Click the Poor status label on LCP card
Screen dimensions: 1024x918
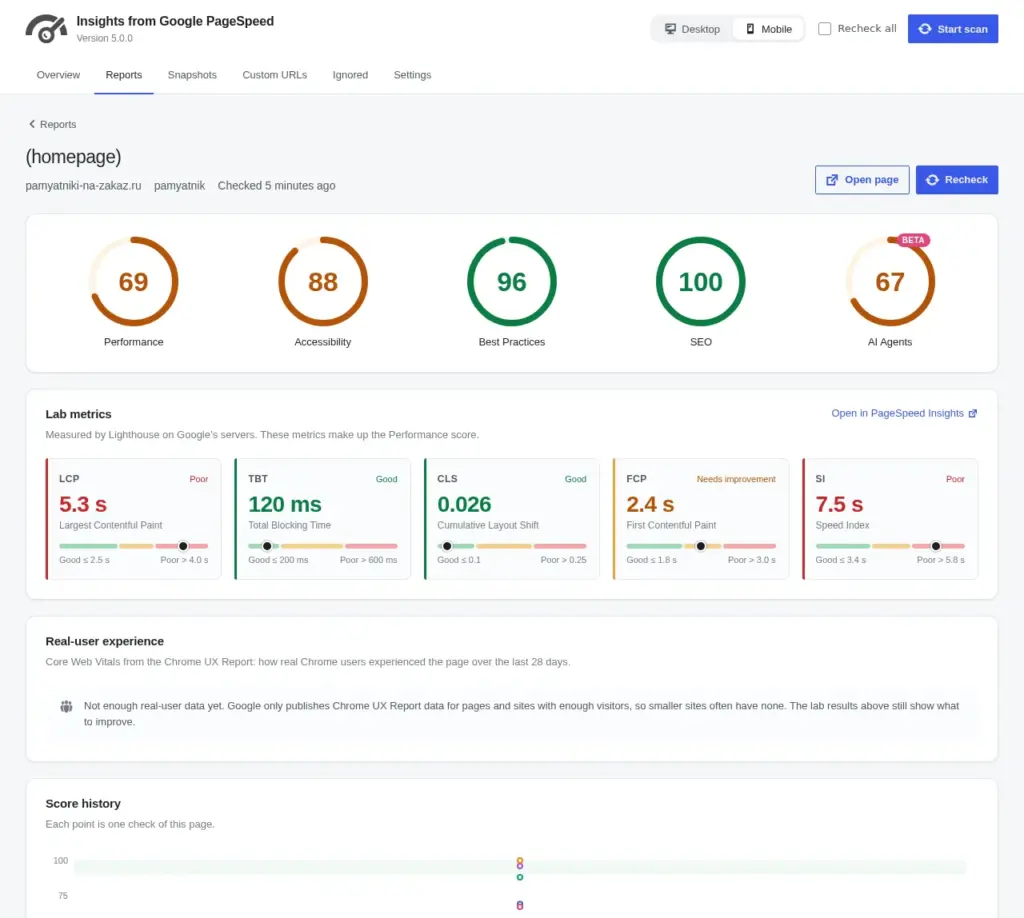pyautogui.click(x=199, y=479)
